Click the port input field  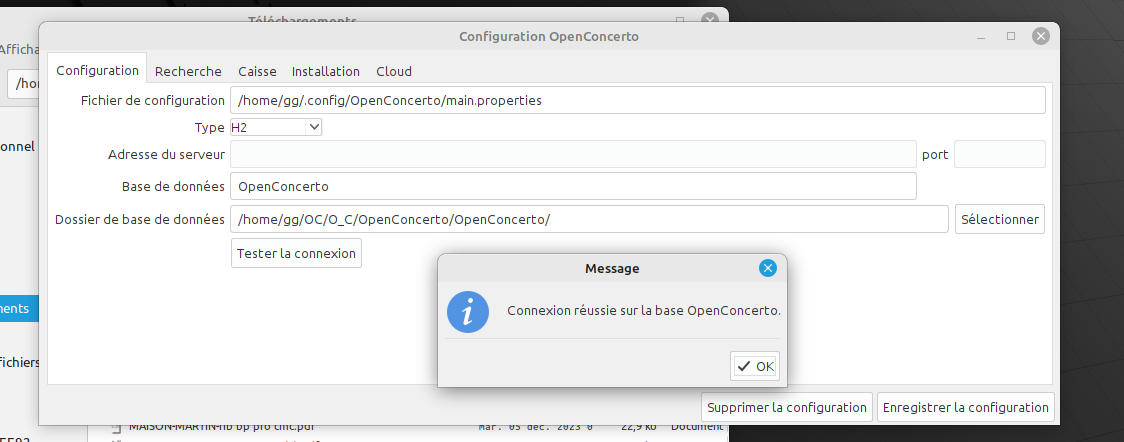point(999,154)
